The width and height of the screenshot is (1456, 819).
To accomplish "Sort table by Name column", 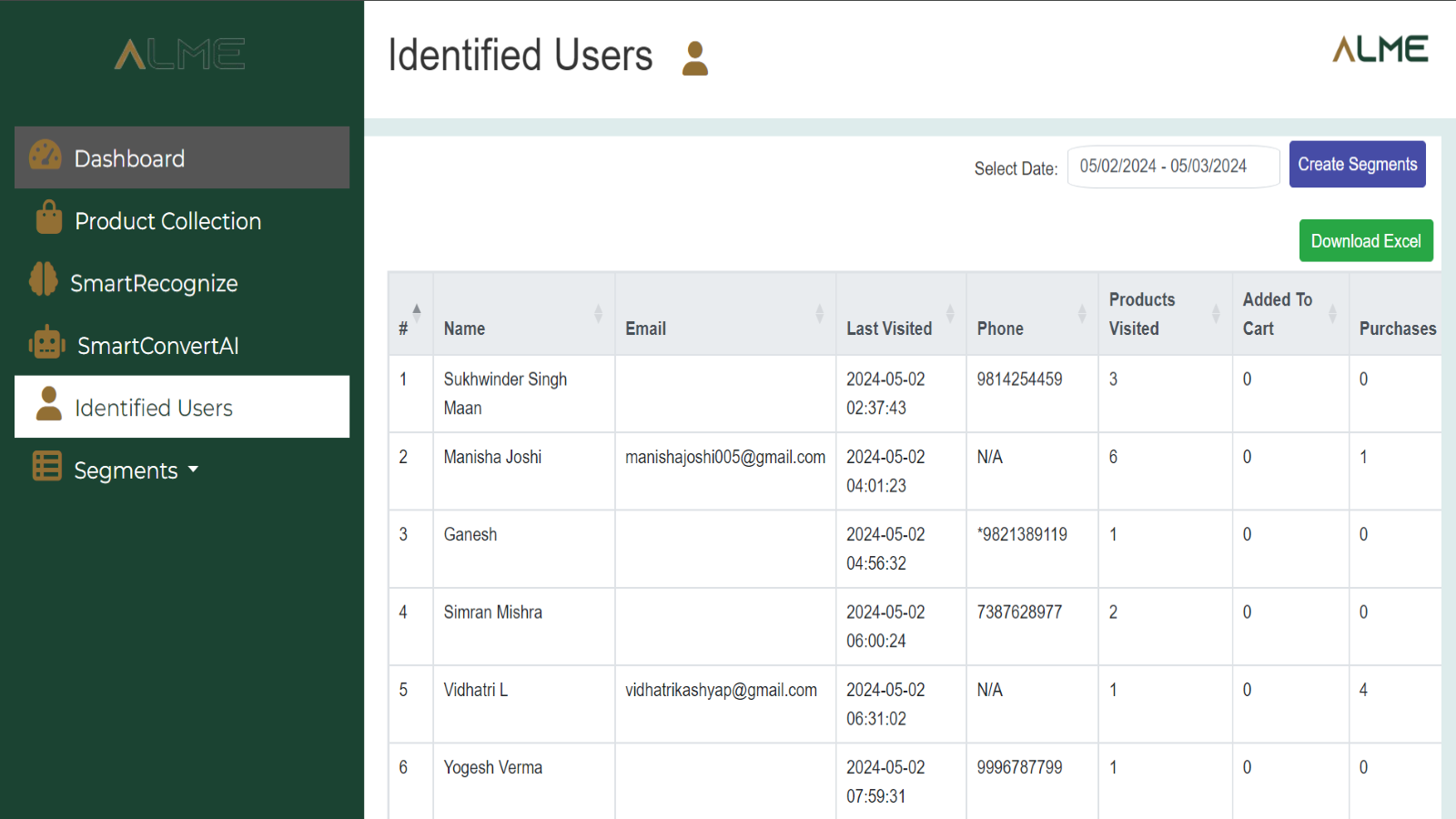I will [x=524, y=314].
